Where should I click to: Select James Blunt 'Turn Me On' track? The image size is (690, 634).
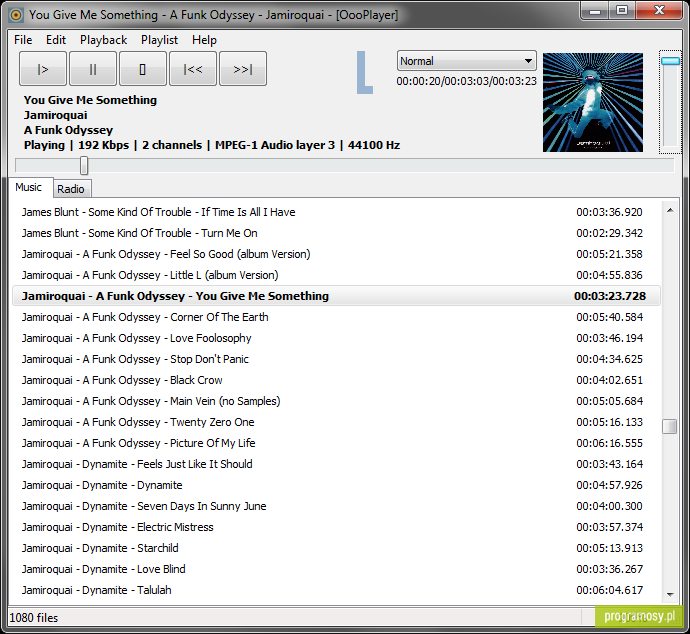pos(336,233)
